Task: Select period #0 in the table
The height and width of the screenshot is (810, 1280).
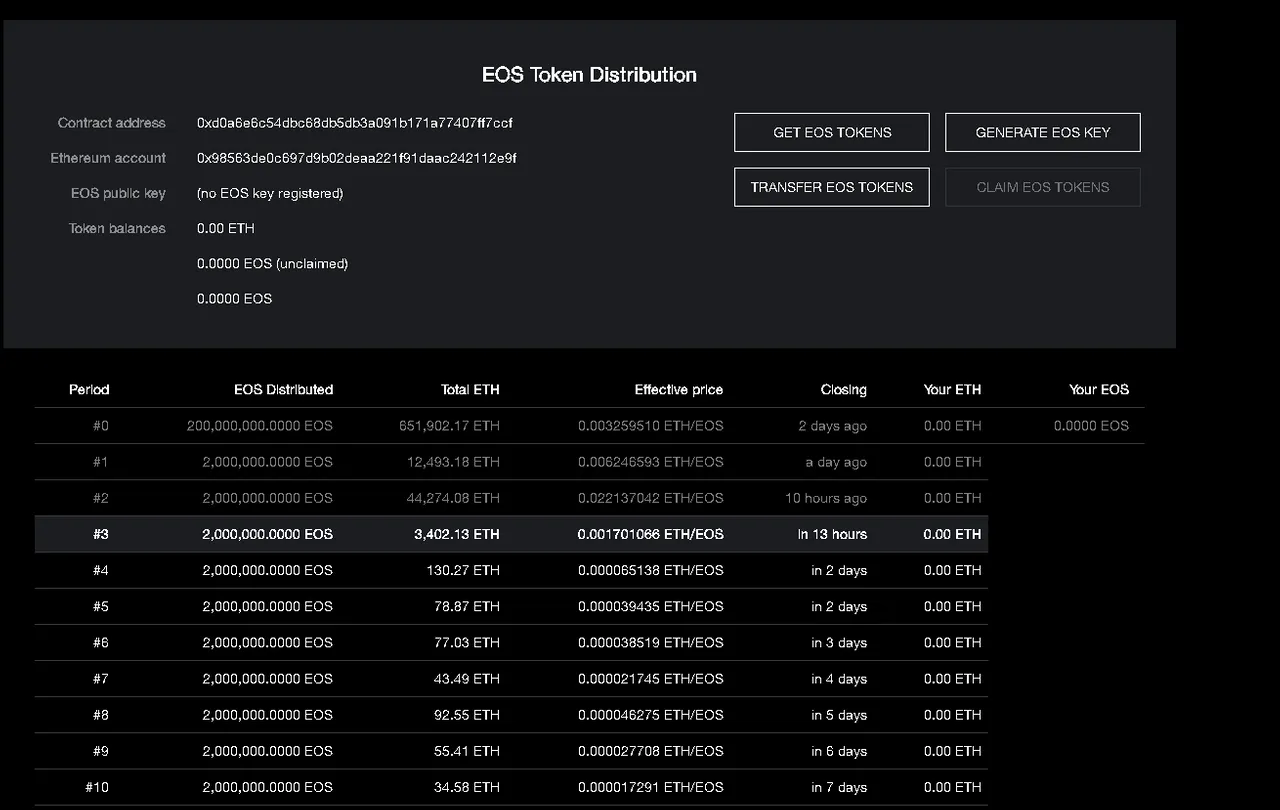Action: pyautogui.click(x=101, y=426)
